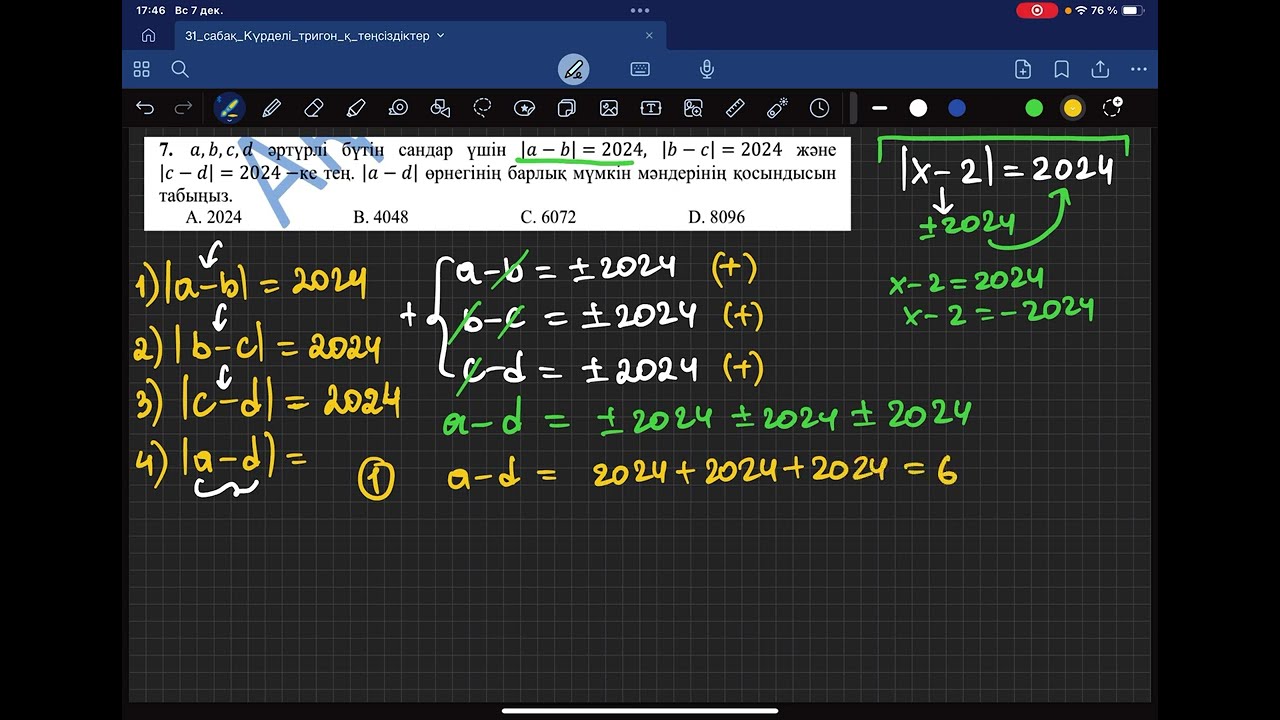Viewport: 1280px width, 720px height.
Task: Tap answer option D. 8096
Action: point(716,216)
